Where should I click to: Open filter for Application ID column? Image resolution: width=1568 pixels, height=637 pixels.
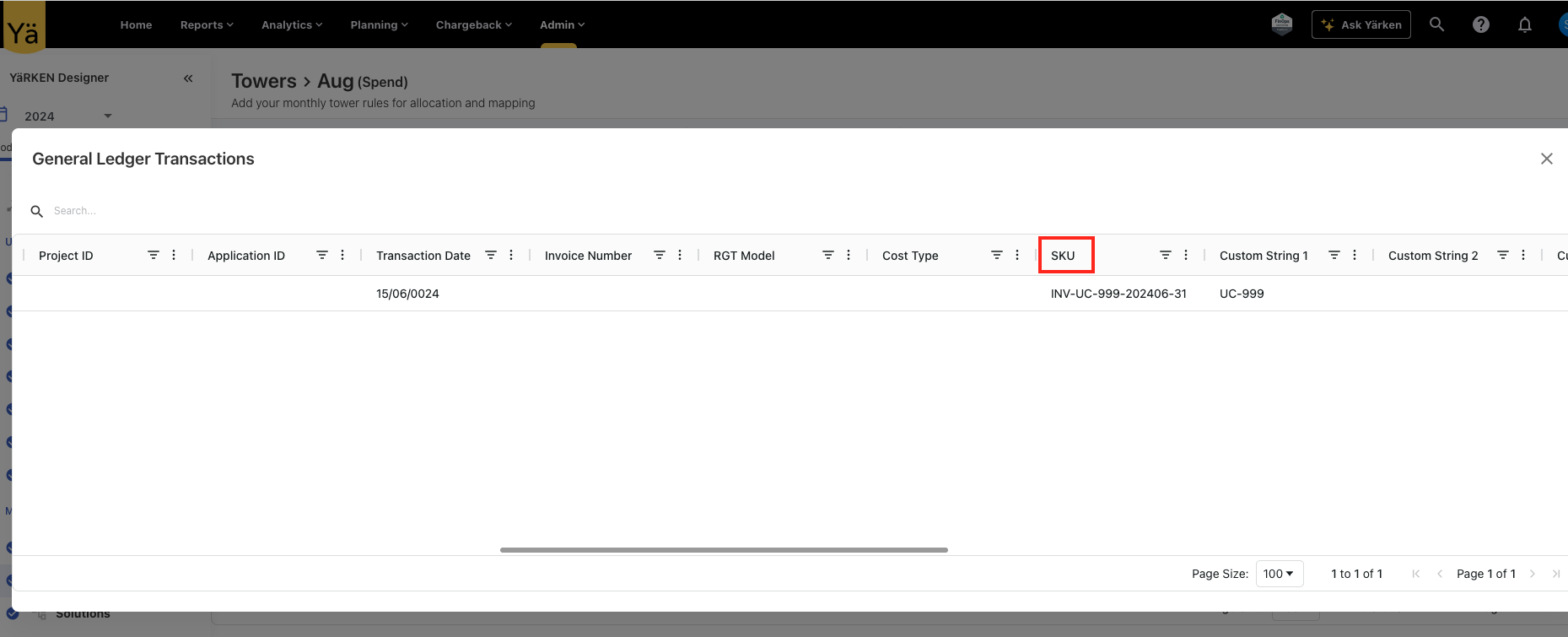pyautogui.click(x=322, y=255)
